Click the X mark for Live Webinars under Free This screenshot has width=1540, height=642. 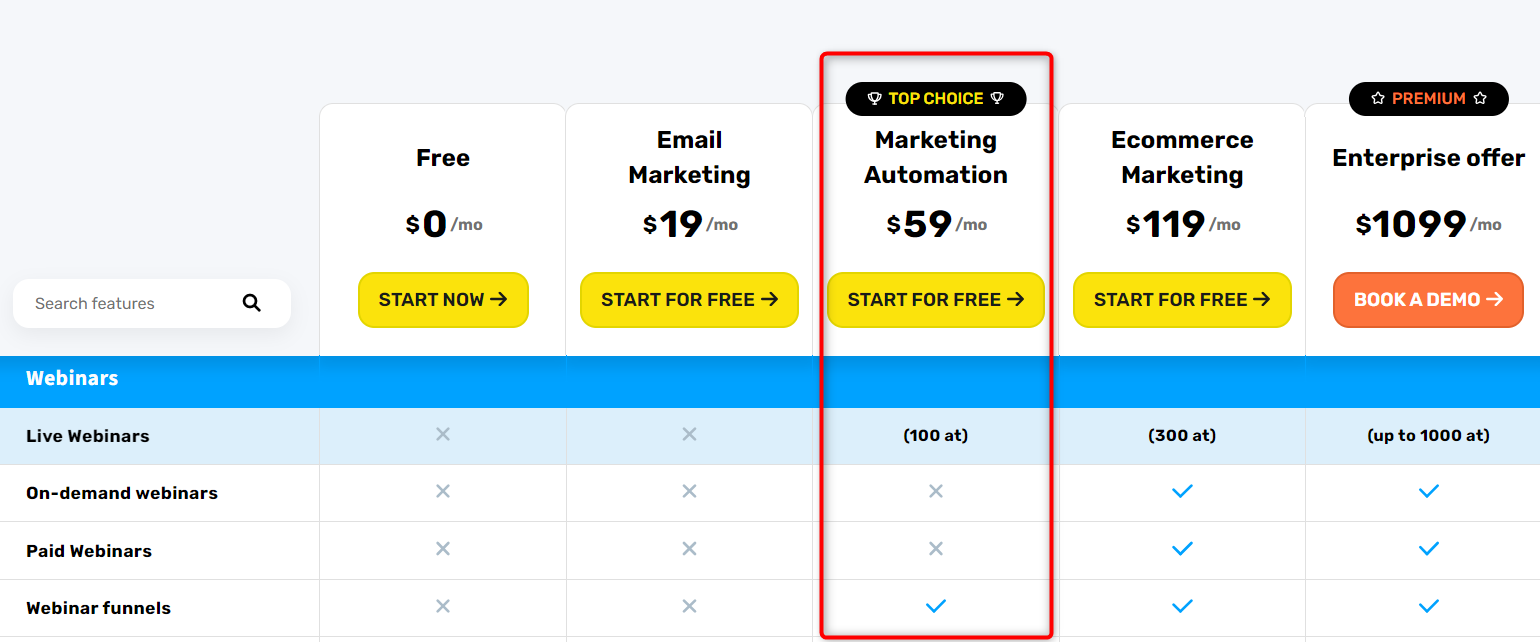click(443, 434)
